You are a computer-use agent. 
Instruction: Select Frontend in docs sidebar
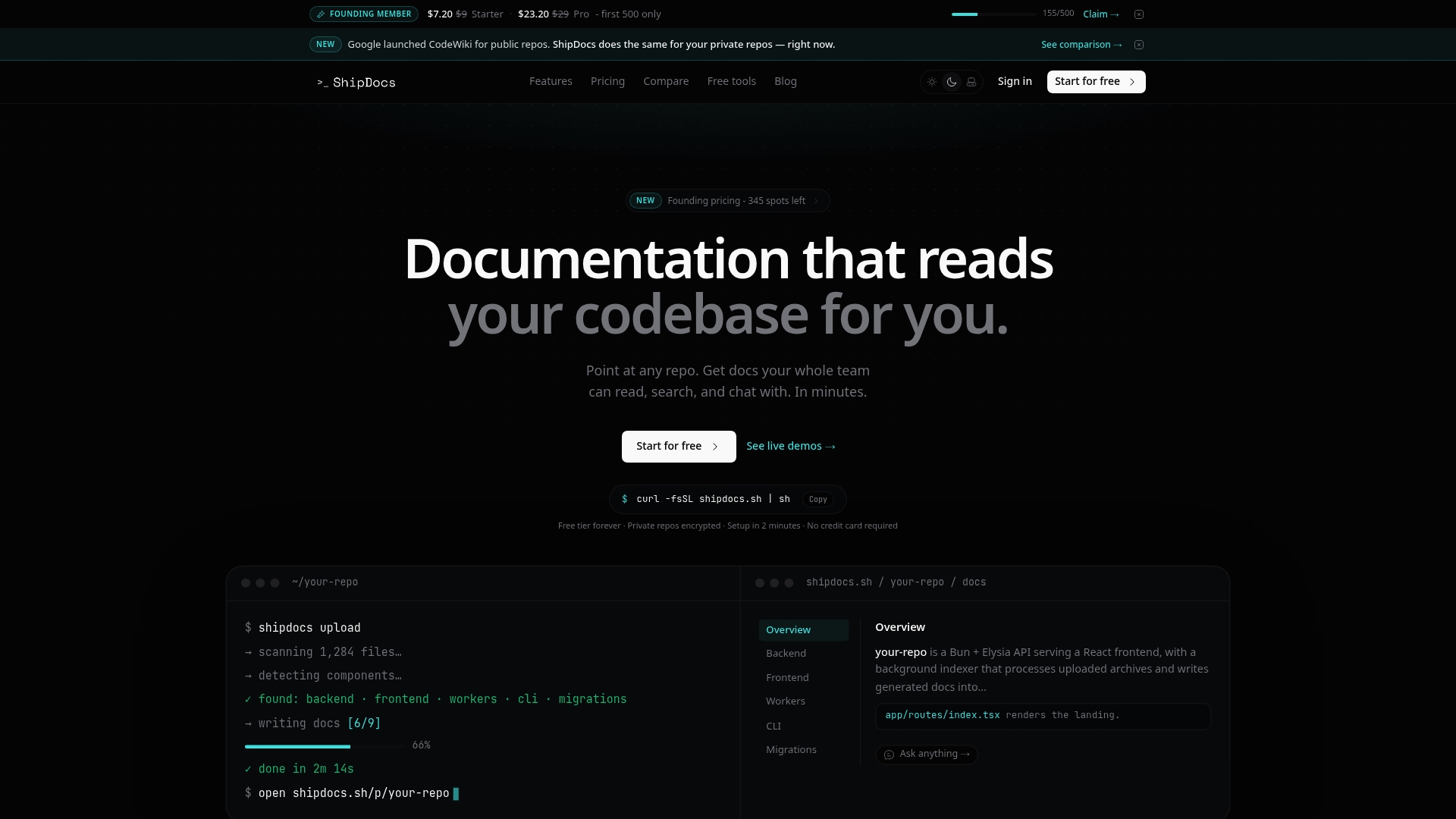[x=787, y=678]
